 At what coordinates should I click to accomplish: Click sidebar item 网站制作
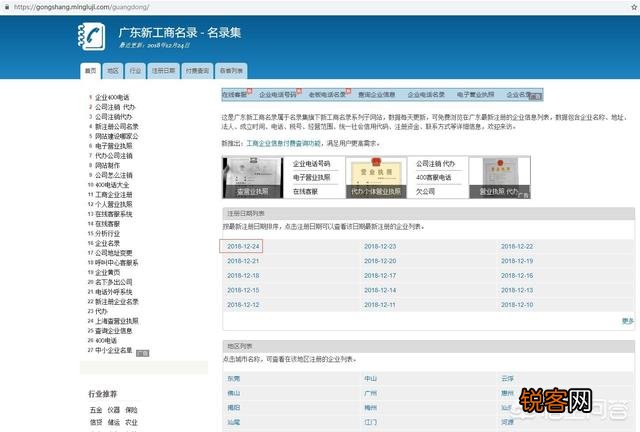pos(107,165)
